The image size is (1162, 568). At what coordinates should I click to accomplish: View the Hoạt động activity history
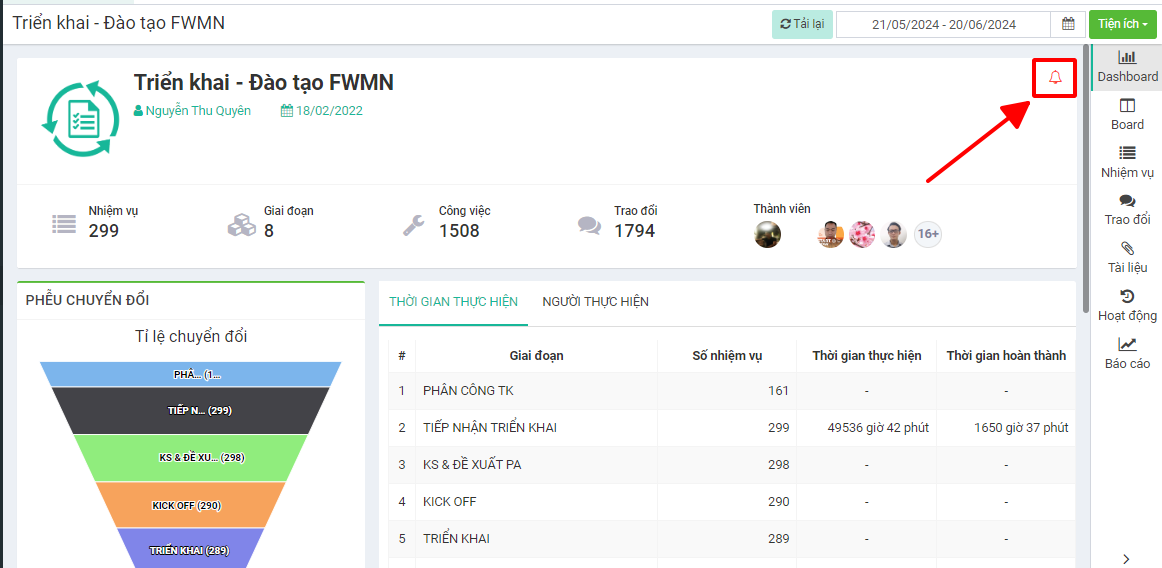pos(1127,305)
